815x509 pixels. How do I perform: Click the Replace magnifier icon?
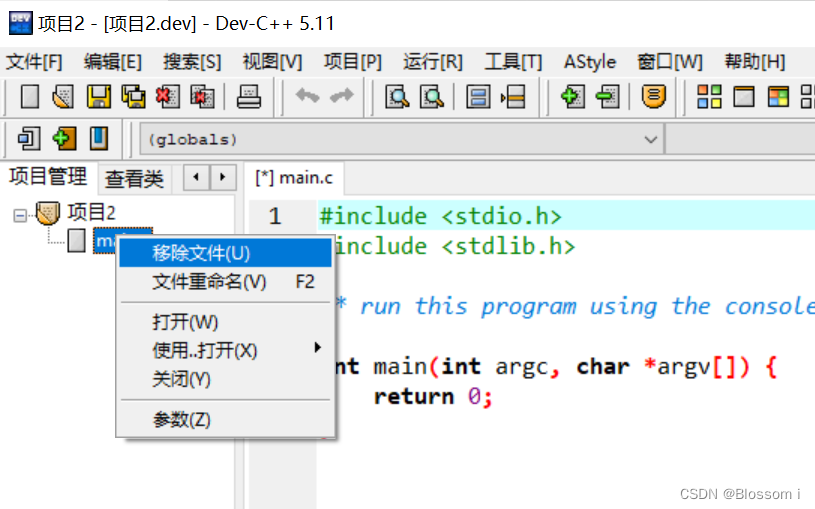tap(431, 97)
